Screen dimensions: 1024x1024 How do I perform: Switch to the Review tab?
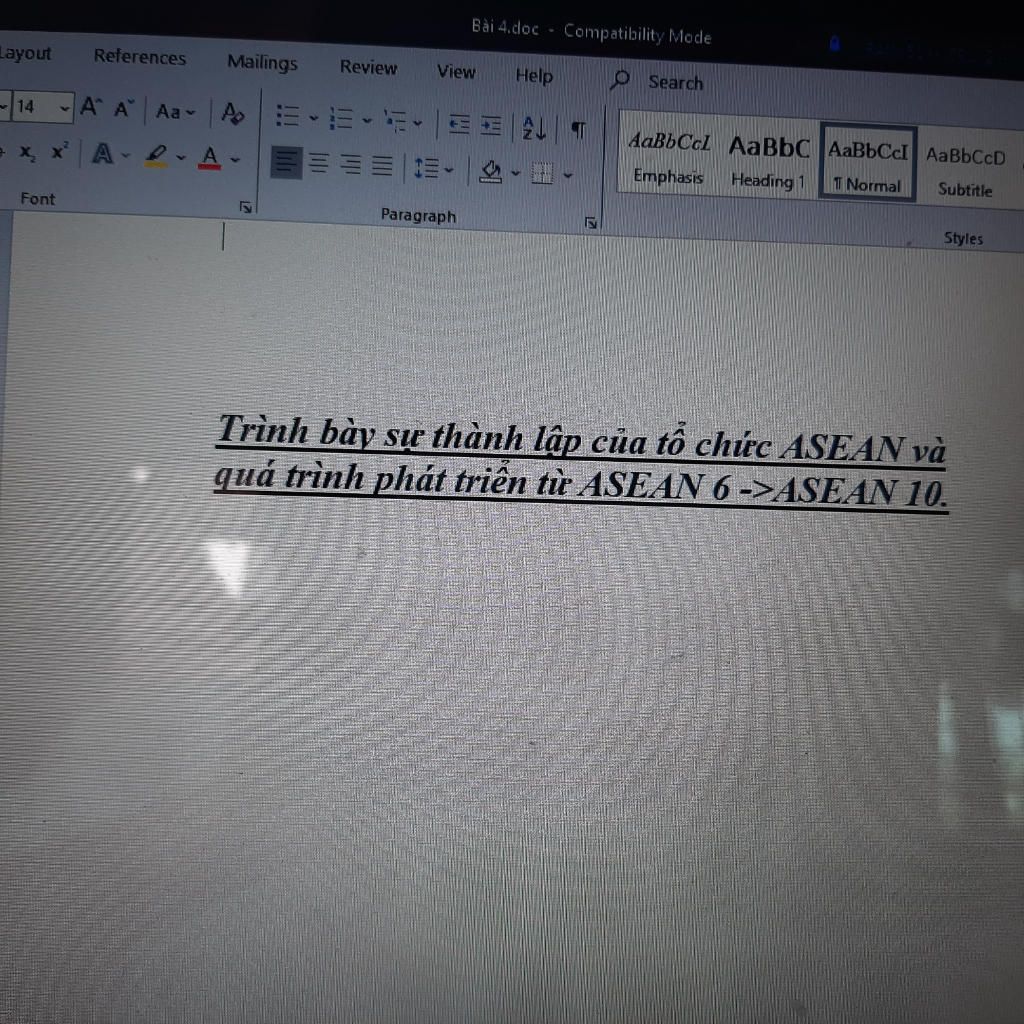point(368,67)
